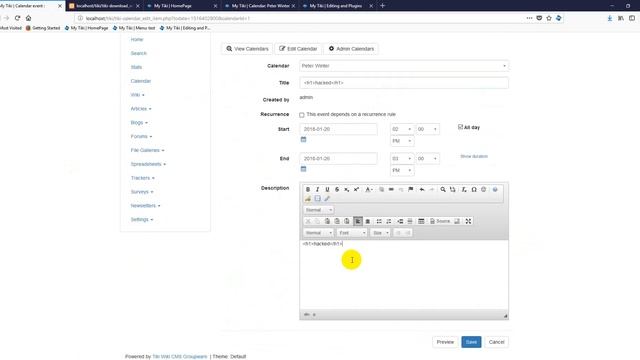Align text left in the editor
640x360 pixels.
358,221
